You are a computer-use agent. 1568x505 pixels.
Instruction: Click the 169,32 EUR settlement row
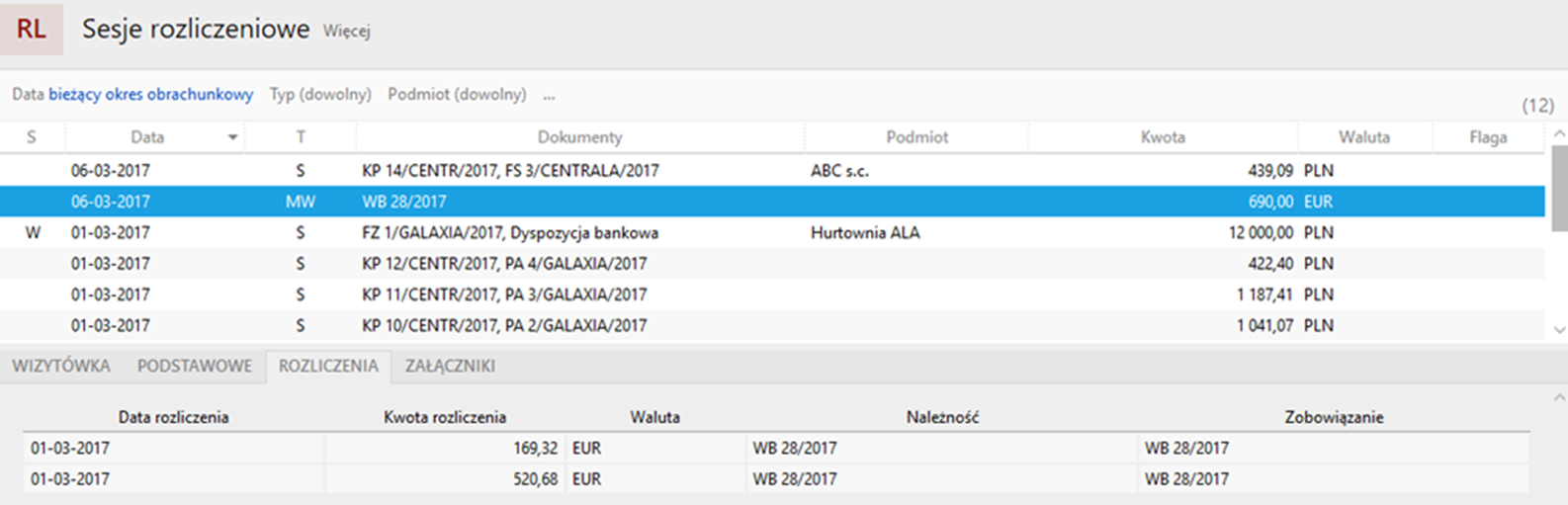point(776,449)
